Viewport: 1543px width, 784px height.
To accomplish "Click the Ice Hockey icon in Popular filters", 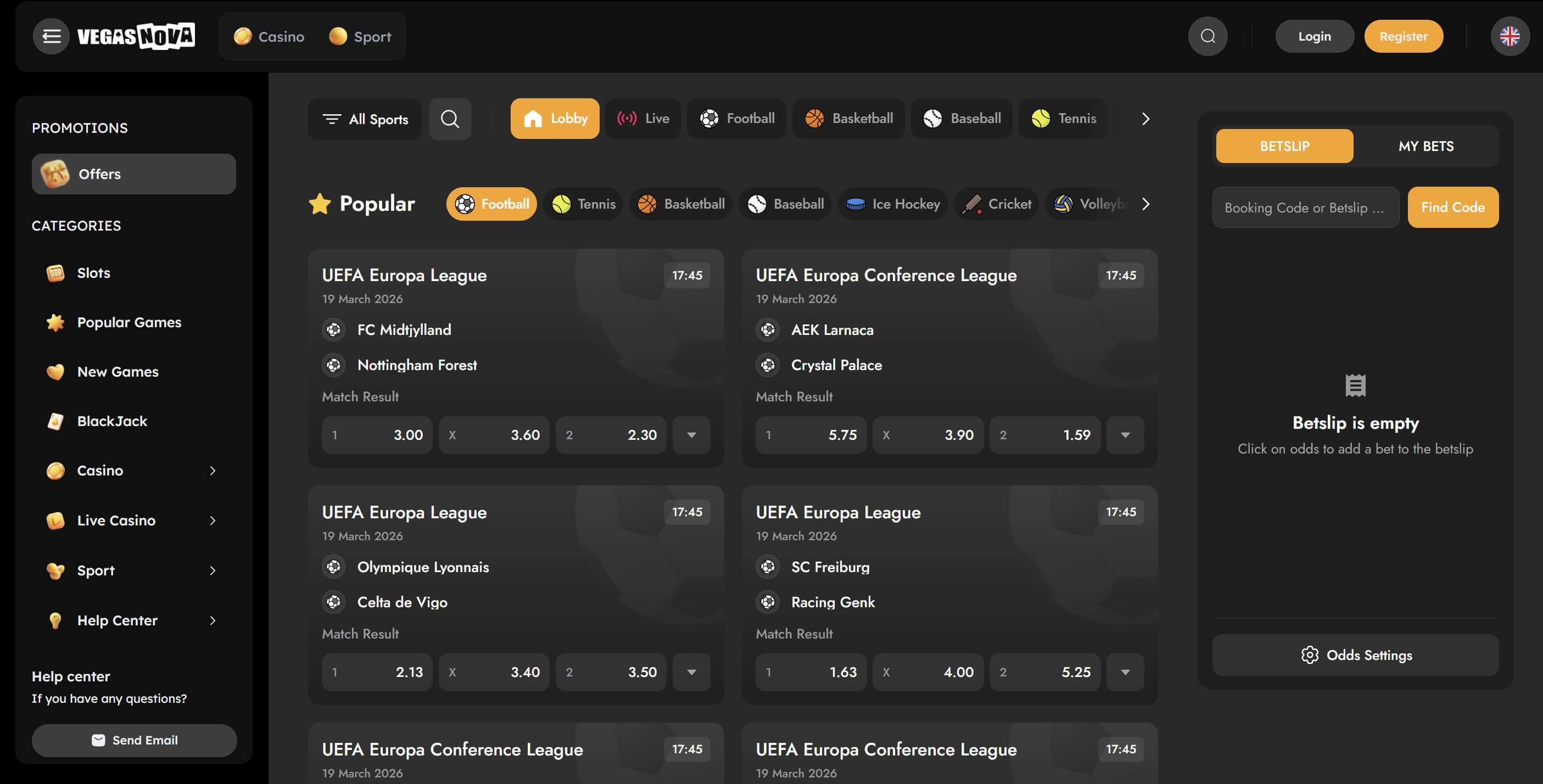I will click(856, 204).
